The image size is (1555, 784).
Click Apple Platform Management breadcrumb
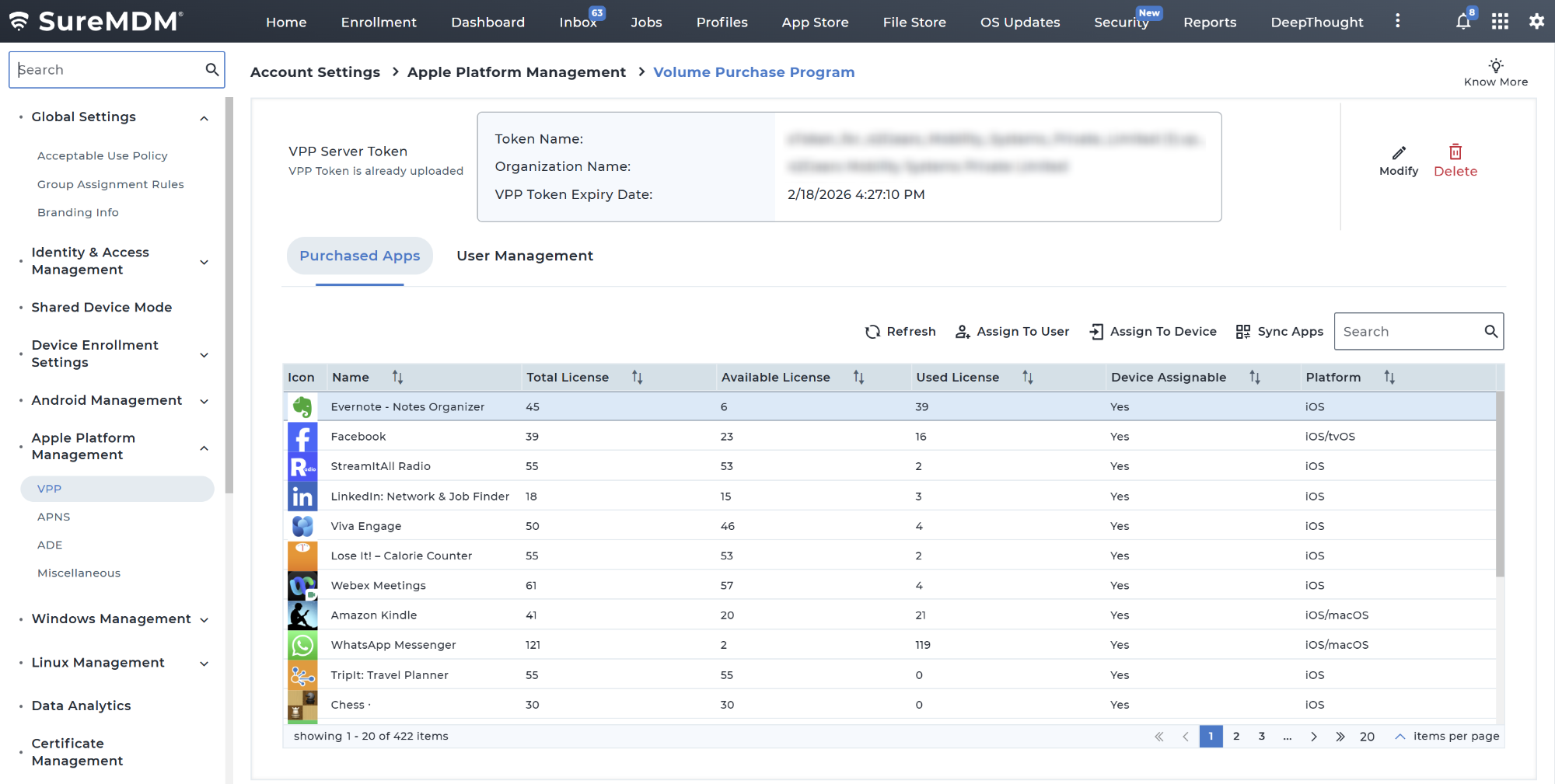(x=516, y=71)
